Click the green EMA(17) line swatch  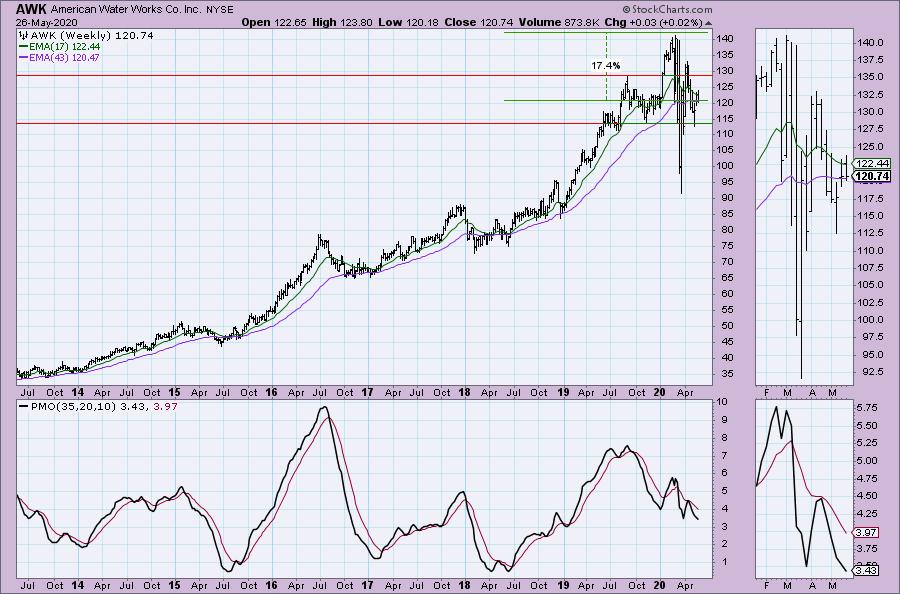(x=24, y=46)
